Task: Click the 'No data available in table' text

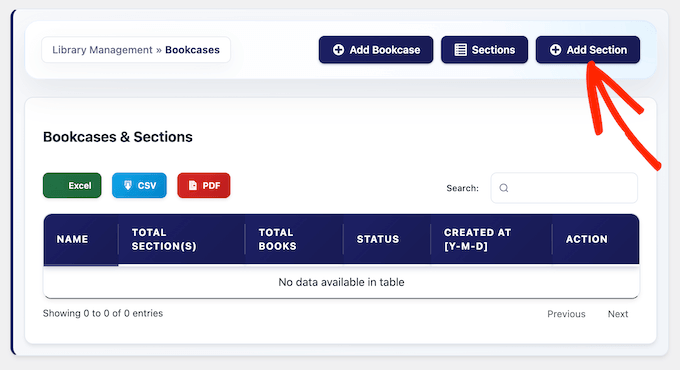Action: pyautogui.click(x=341, y=282)
